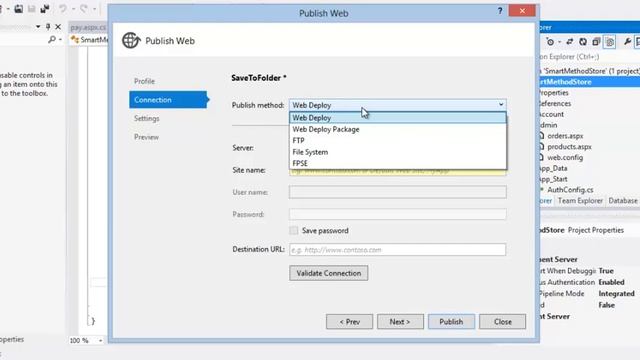Click the Solution Explorer search box
This screenshot has height=360, width=640.
[589, 57]
